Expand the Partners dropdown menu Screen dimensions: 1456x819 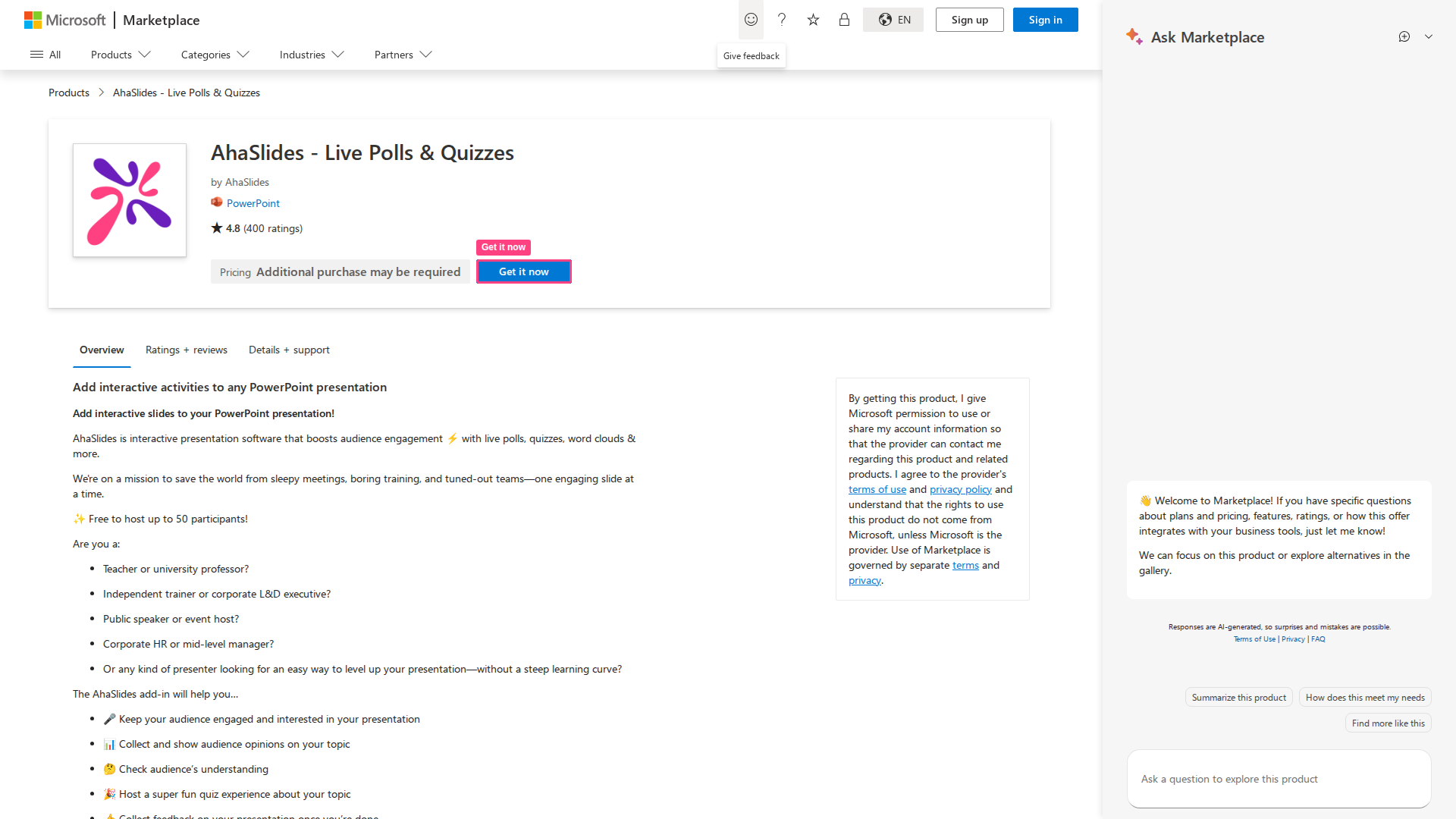tap(403, 55)
